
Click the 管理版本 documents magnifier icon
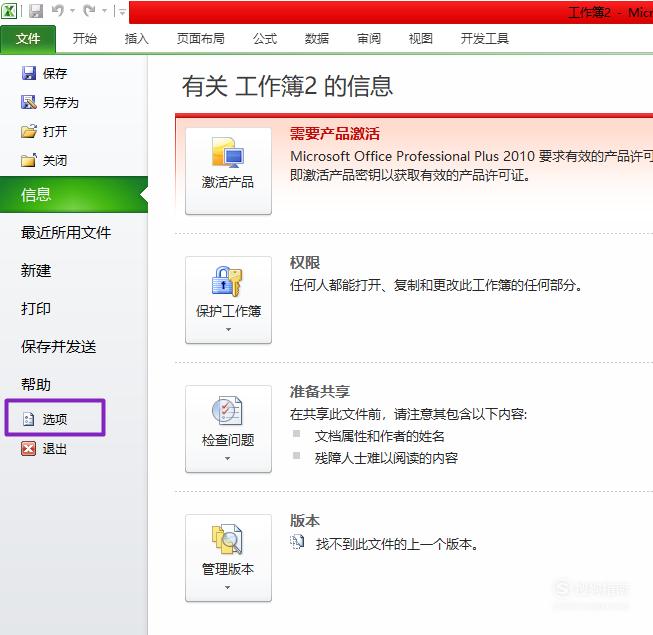(x=228, y=539)
